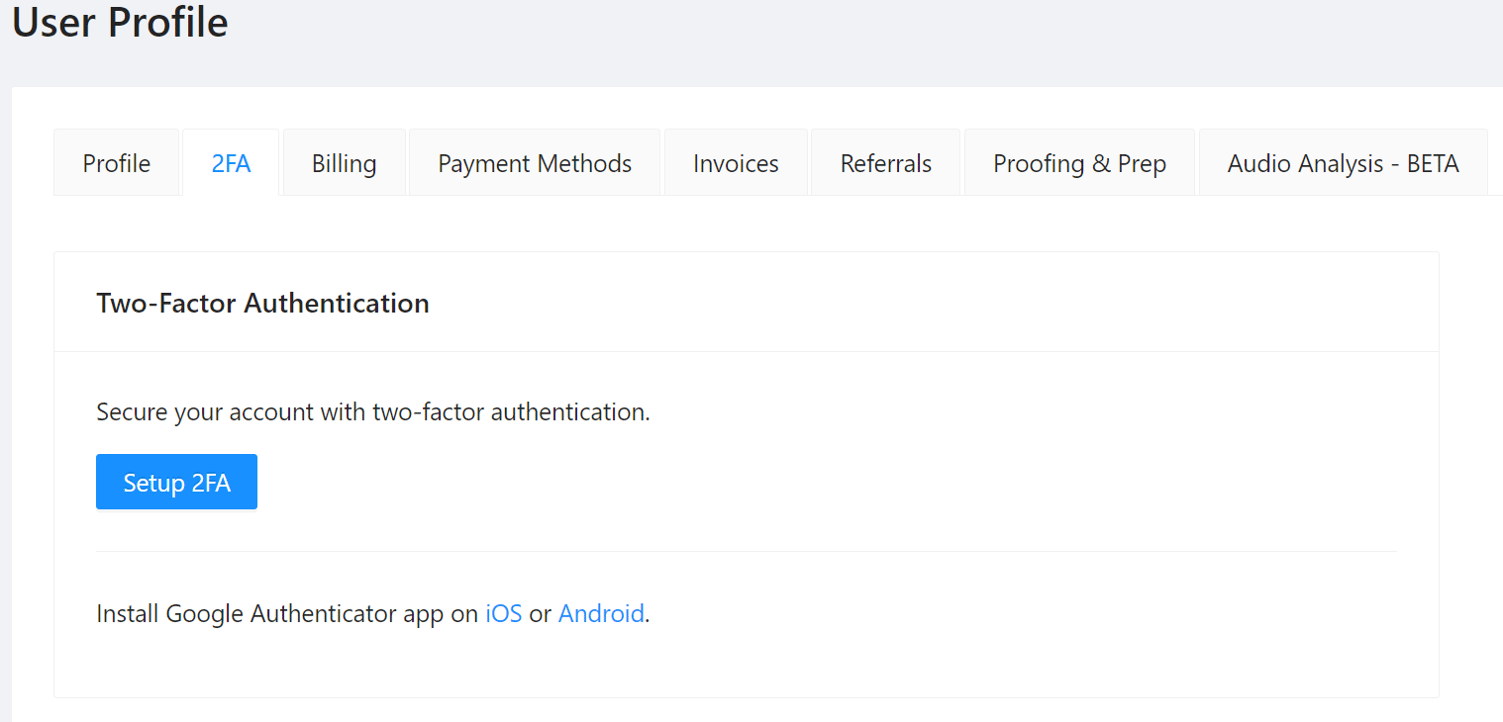This screenshot has width=1503, height=722.
Task: Go to the Proofing & Prep tab
Action: click(x=1079, y=162)
